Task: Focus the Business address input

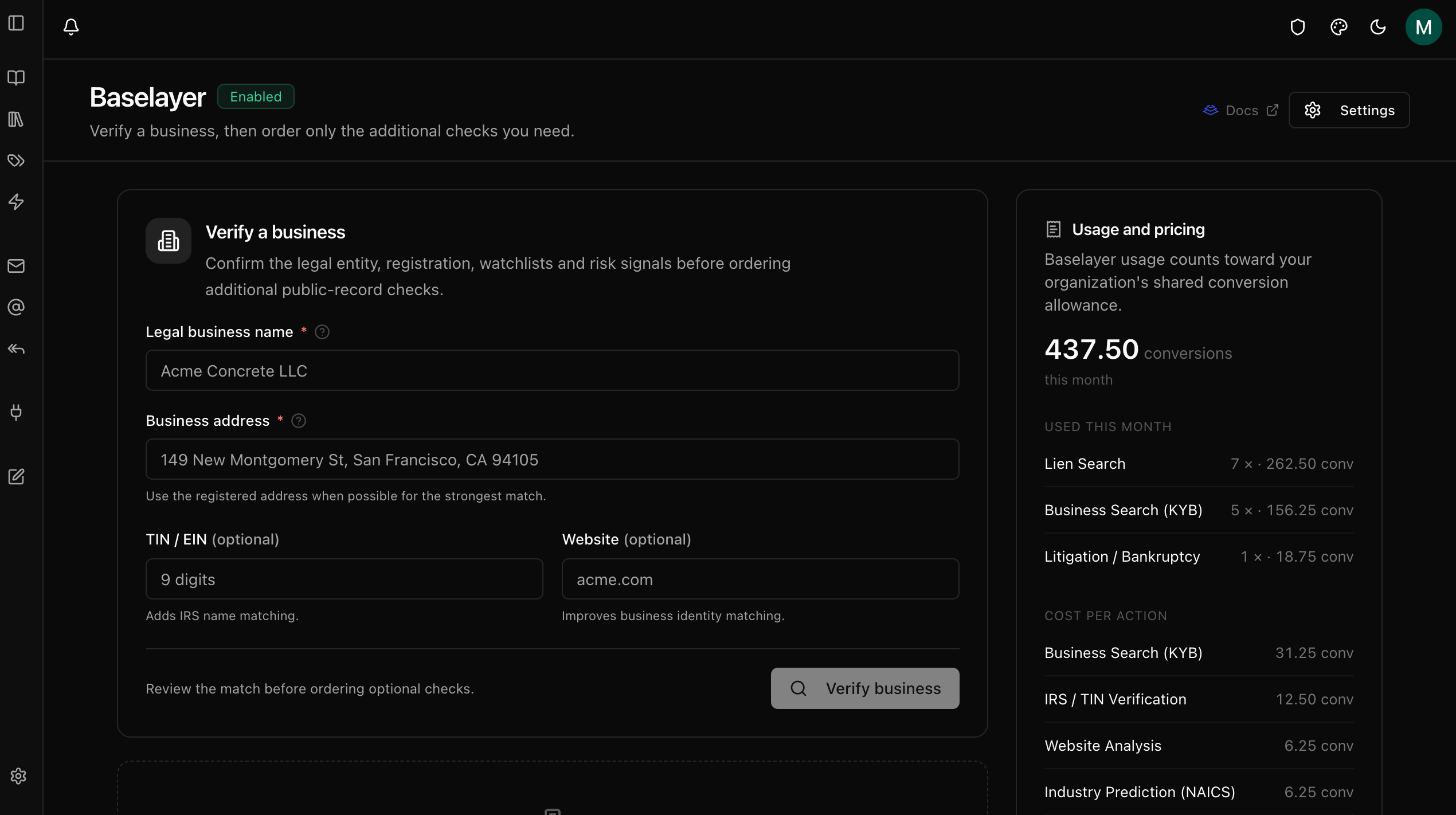Action: point(553,460)
